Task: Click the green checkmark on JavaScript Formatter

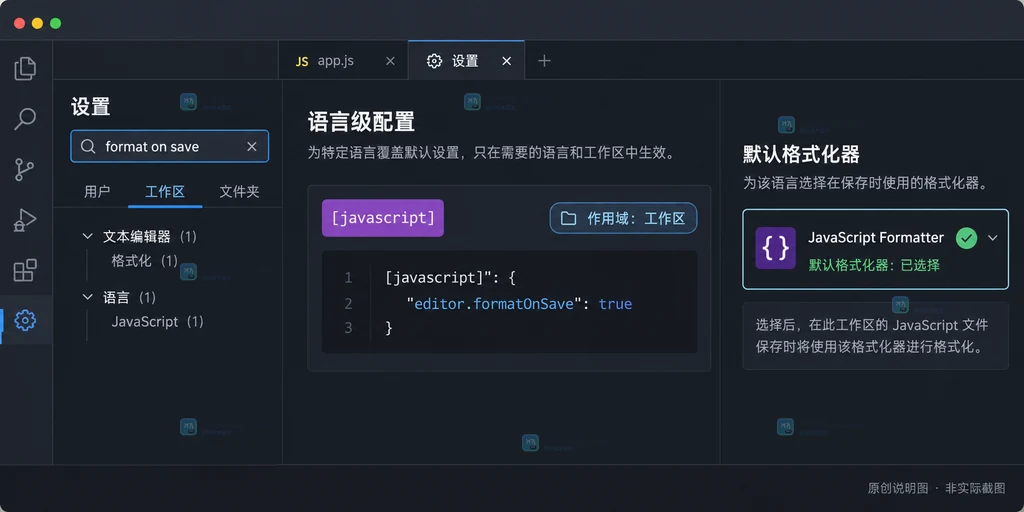Action: (967, 238)
